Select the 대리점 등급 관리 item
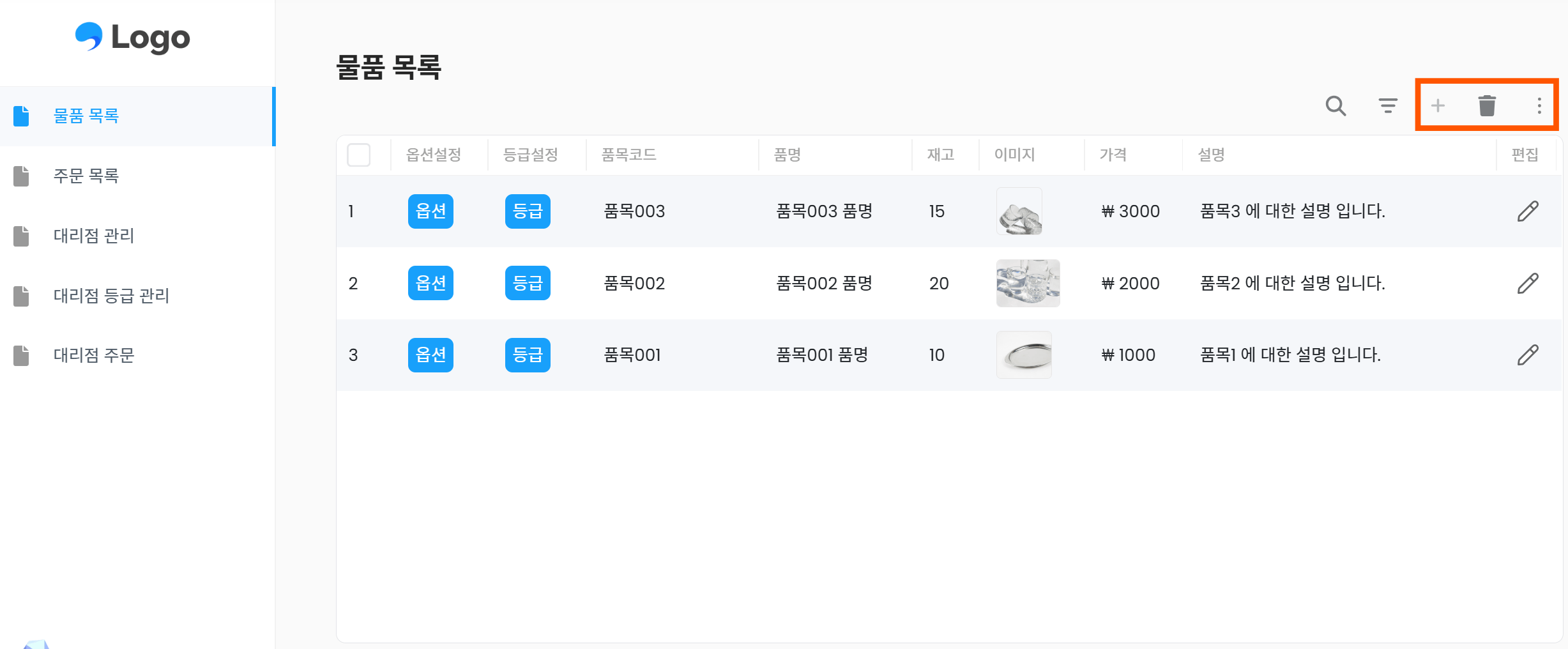 (x=111, y=296)
